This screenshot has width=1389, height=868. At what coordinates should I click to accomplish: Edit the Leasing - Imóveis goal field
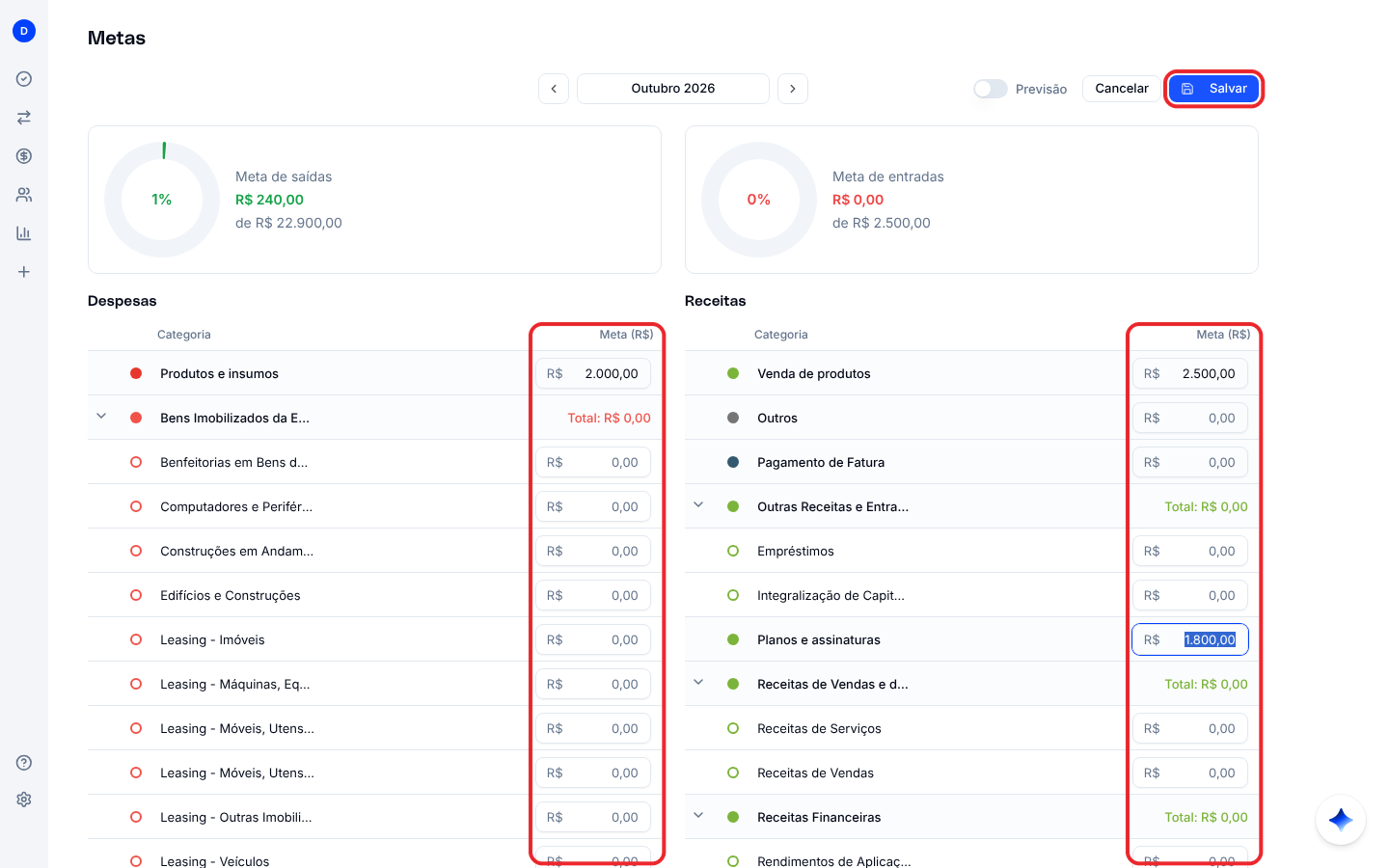click(593, 639)
